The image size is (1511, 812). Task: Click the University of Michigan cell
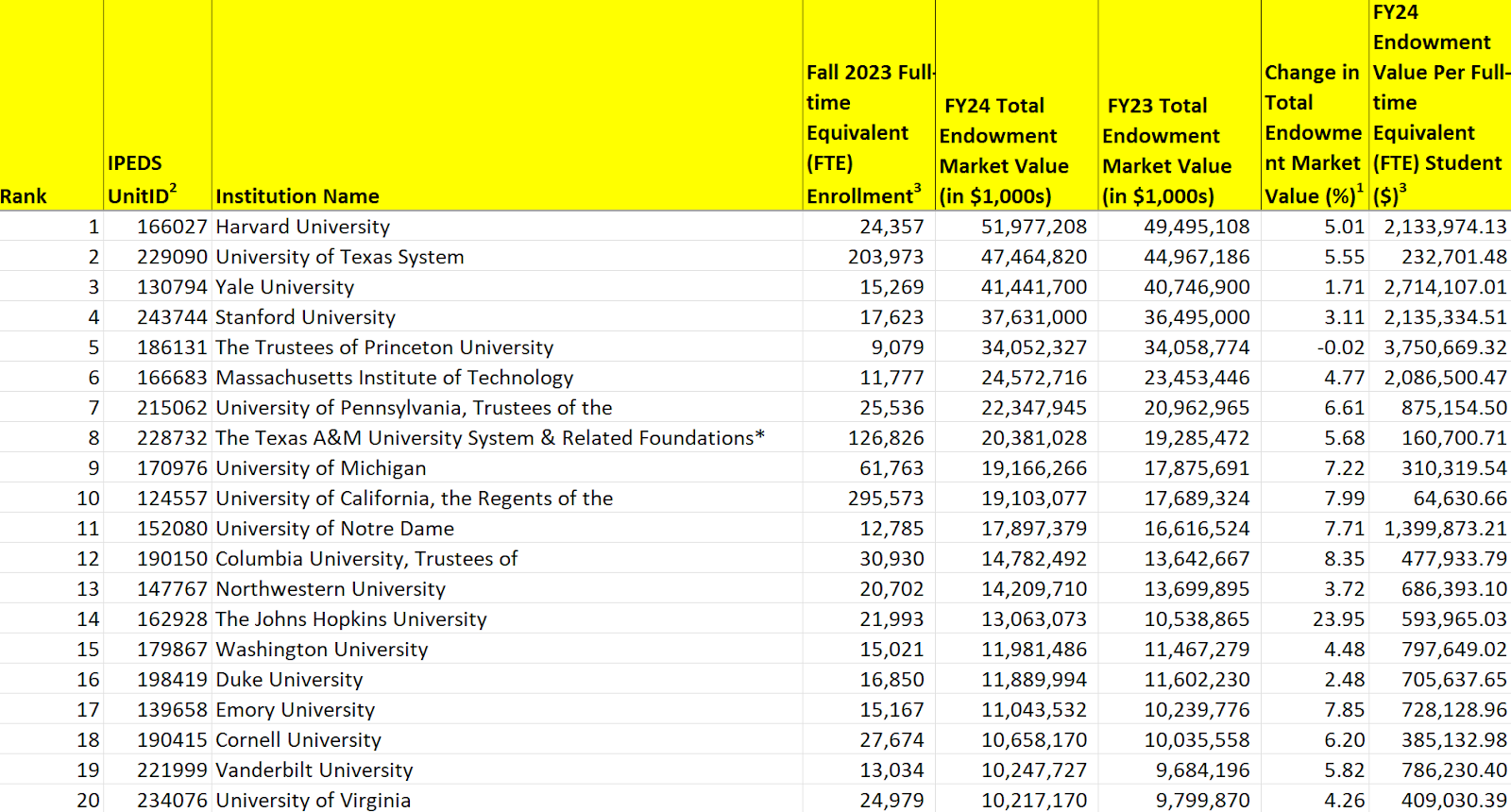(507, 467)
